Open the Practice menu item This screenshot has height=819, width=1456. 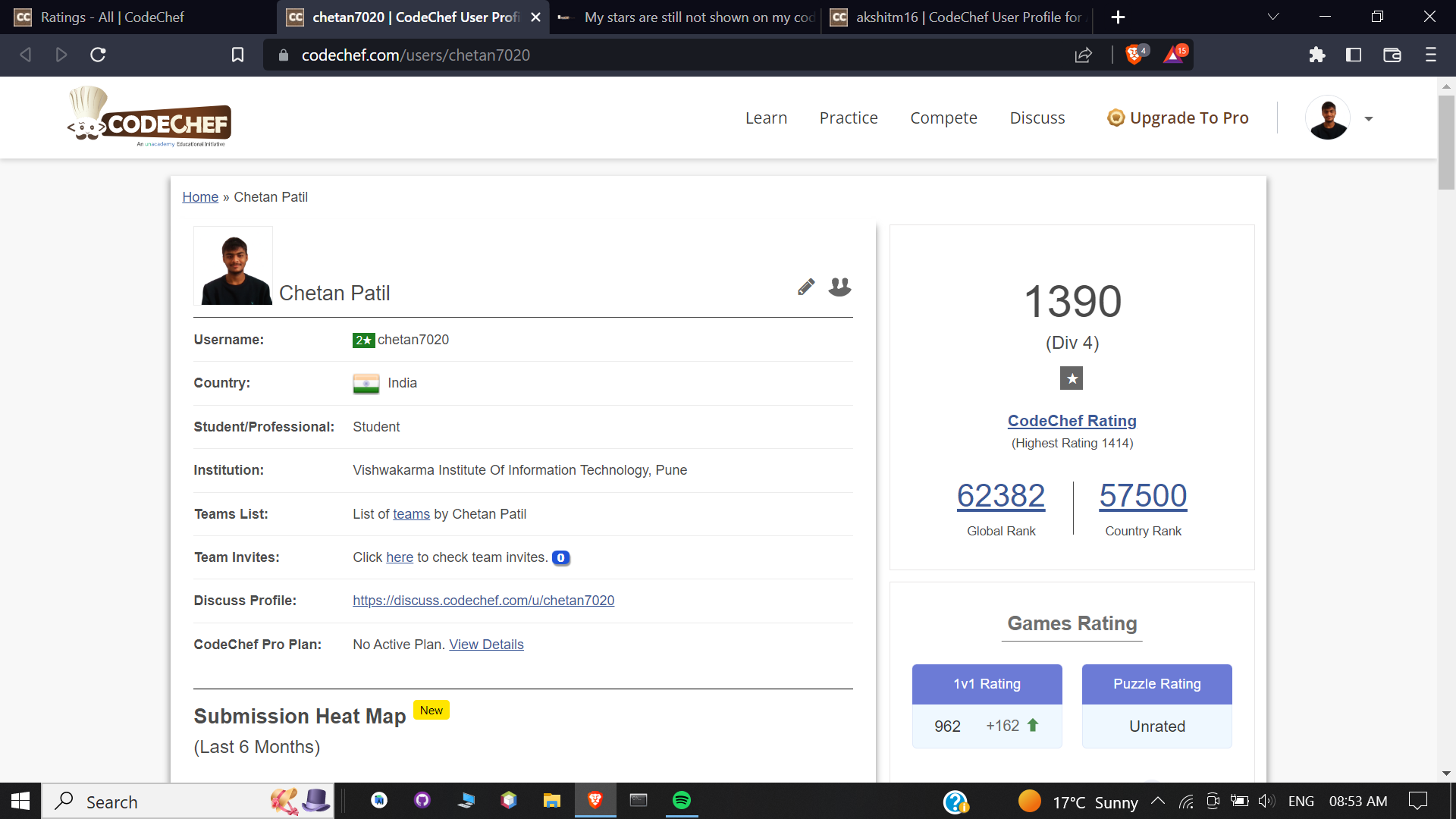tap(849, 118)
